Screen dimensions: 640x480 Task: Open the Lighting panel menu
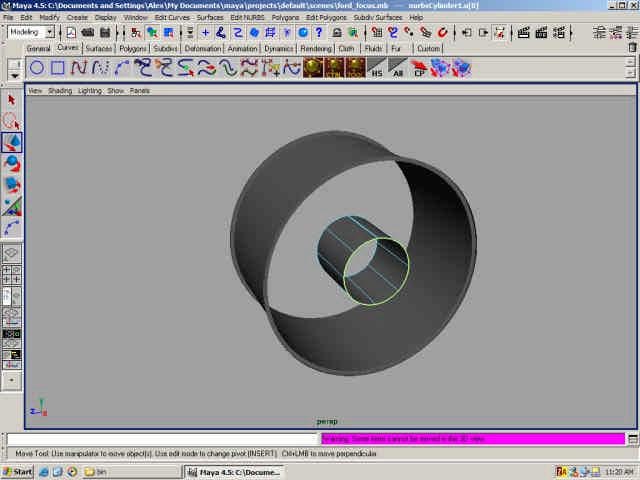[x=90, y=90]
